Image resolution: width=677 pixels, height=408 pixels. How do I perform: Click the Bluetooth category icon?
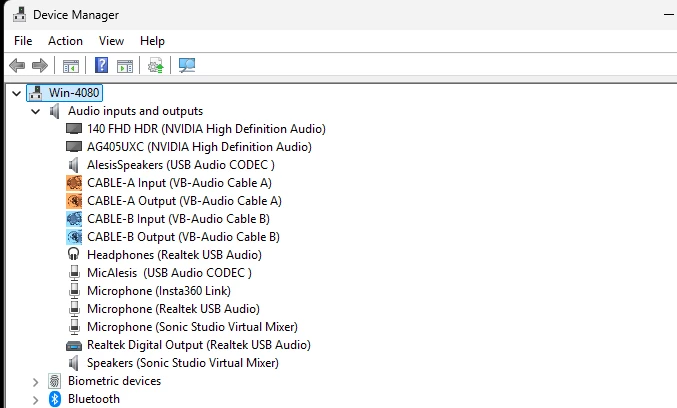tap(54, 399)
